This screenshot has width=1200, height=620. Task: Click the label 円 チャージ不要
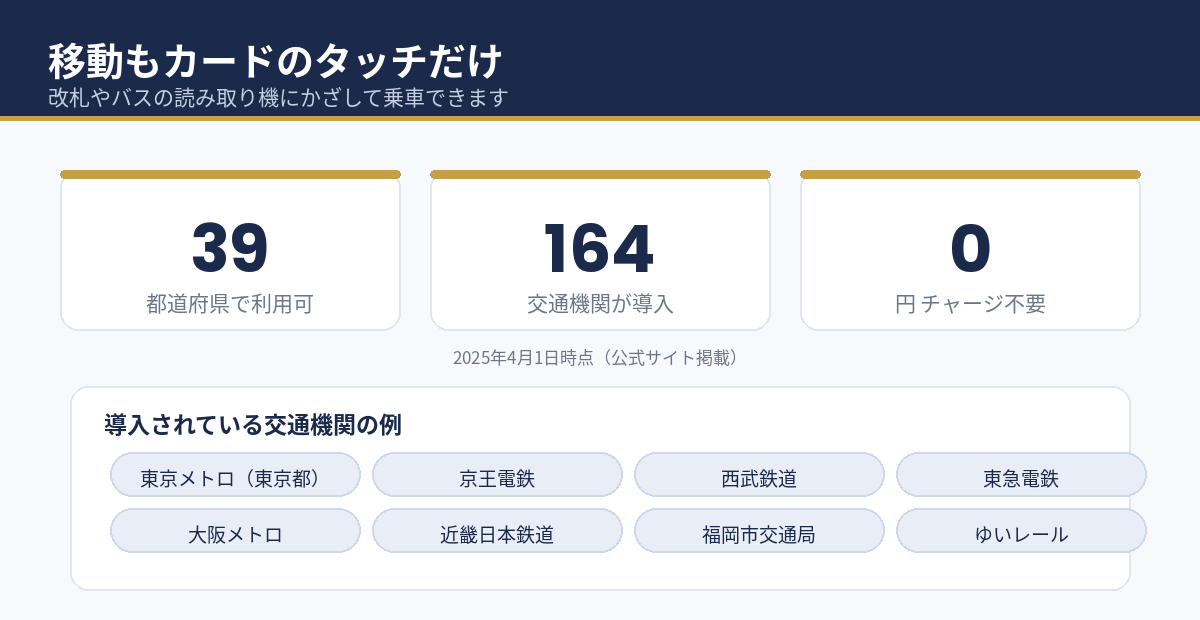[970, 304]
